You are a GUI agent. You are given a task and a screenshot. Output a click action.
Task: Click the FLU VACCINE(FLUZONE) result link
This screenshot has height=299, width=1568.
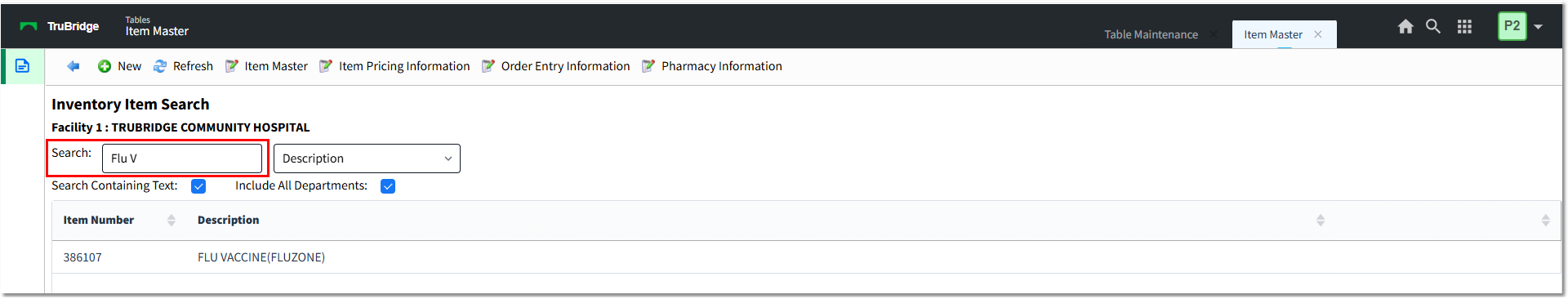point(261,257)
